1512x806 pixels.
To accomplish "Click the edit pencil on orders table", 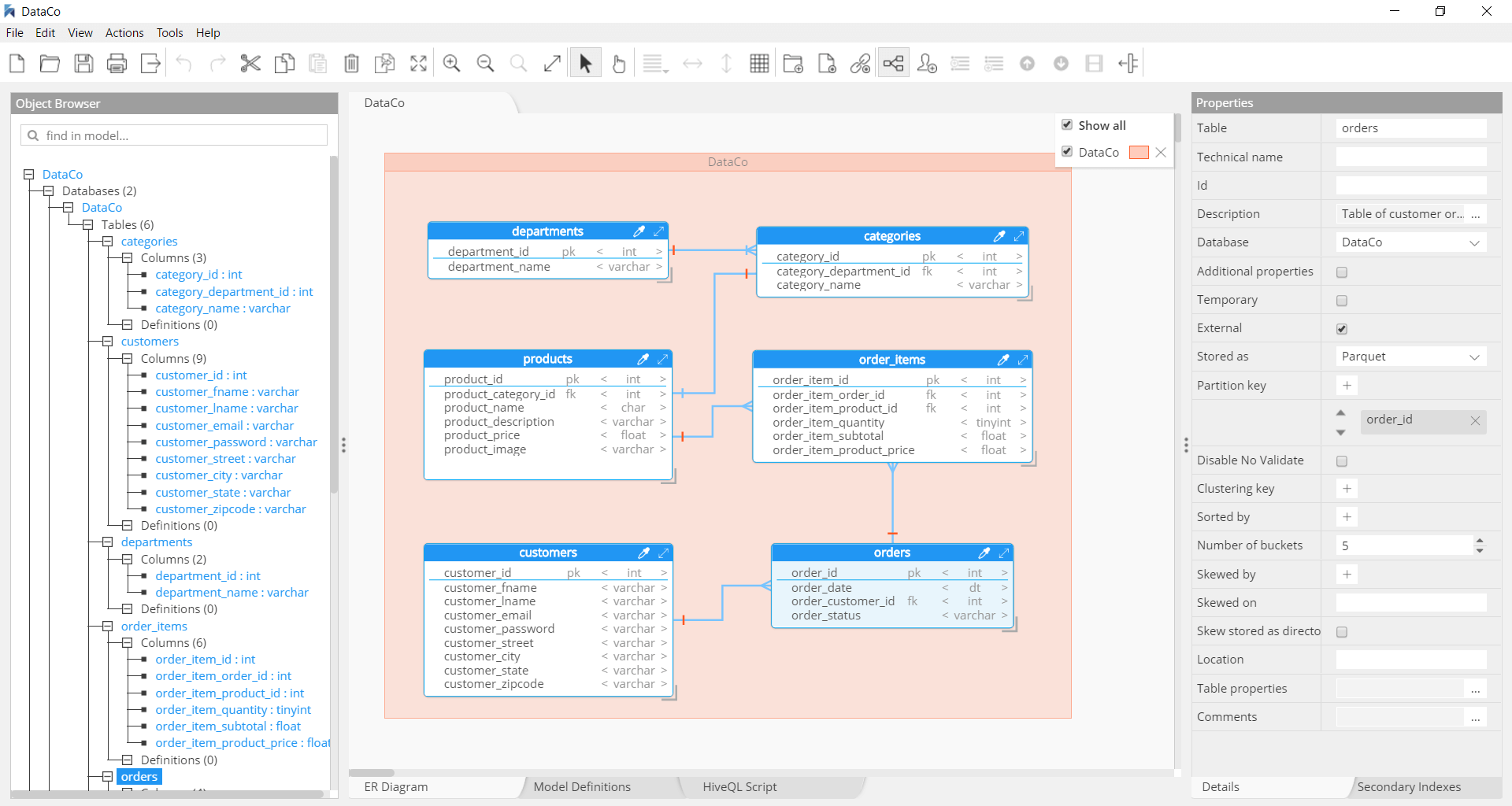I will 984,553.
